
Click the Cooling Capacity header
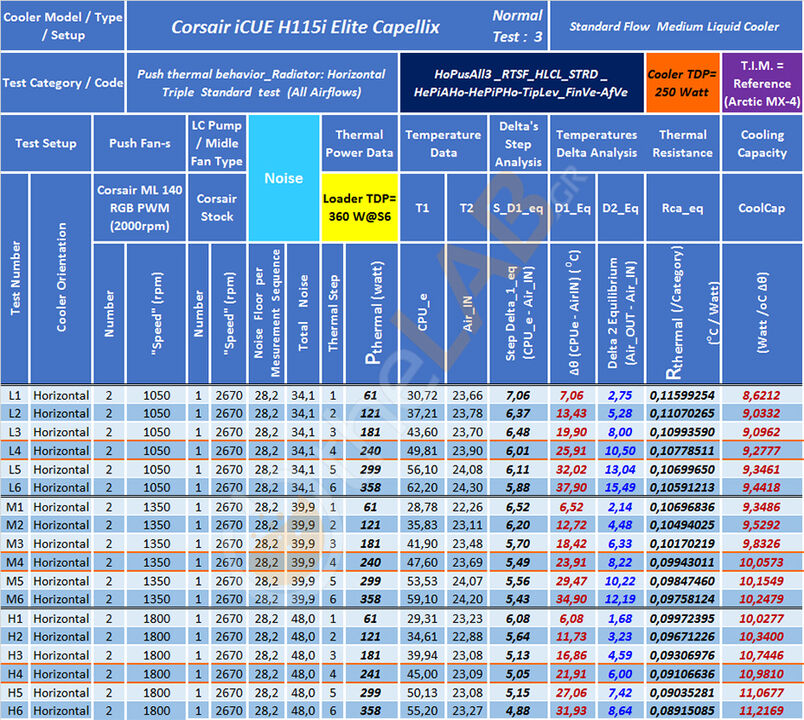tap(761, 143)
